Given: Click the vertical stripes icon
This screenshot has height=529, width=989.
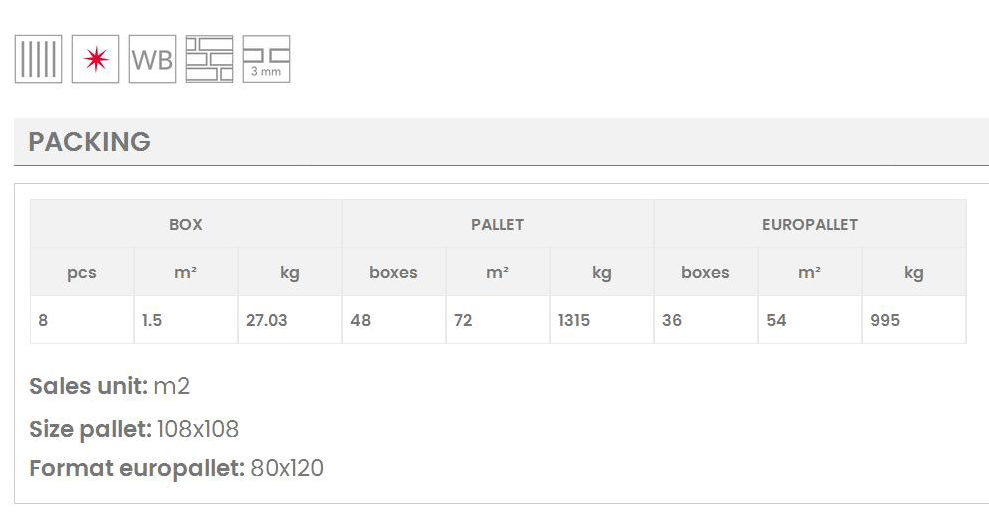Looking at the screenshot, I should point(38,60).
